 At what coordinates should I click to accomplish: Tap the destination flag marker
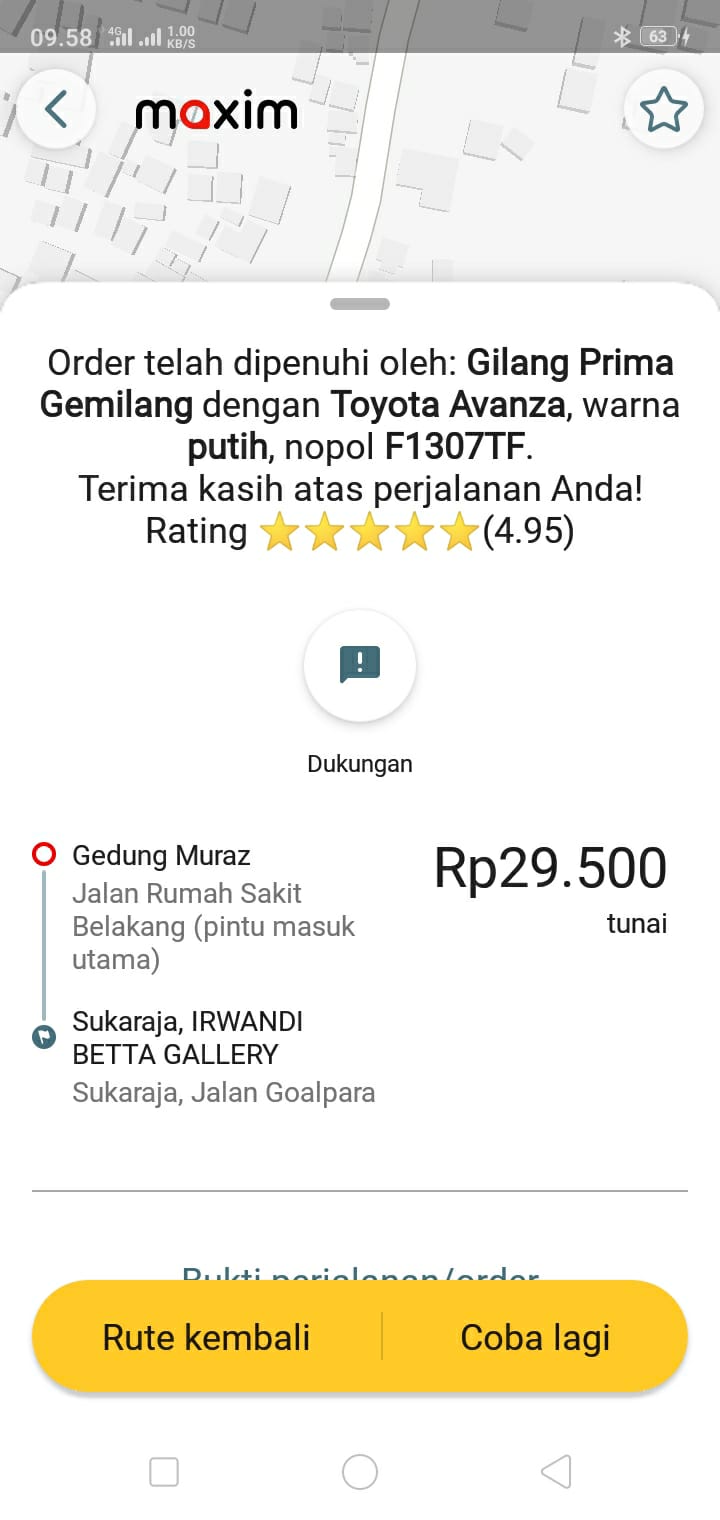(x=44, y=1036)
